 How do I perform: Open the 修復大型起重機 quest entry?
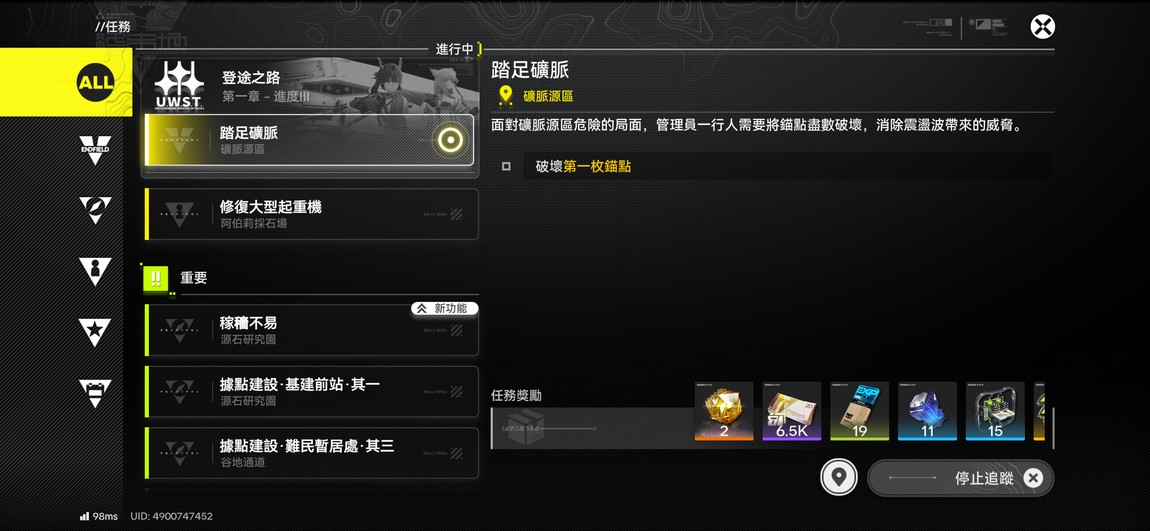pyautogui.click(x=312, y=214)
